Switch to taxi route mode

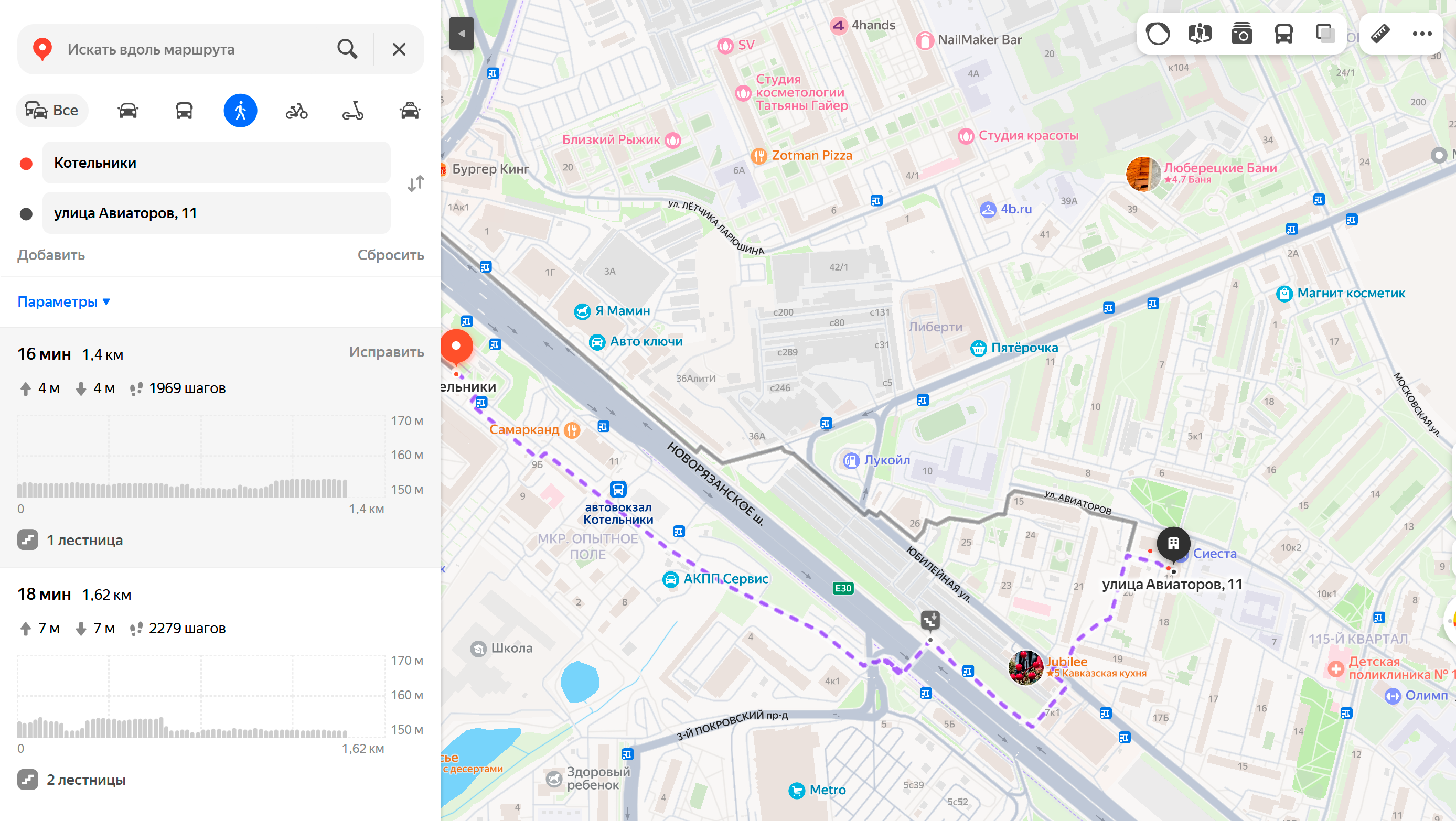(410, 110)
